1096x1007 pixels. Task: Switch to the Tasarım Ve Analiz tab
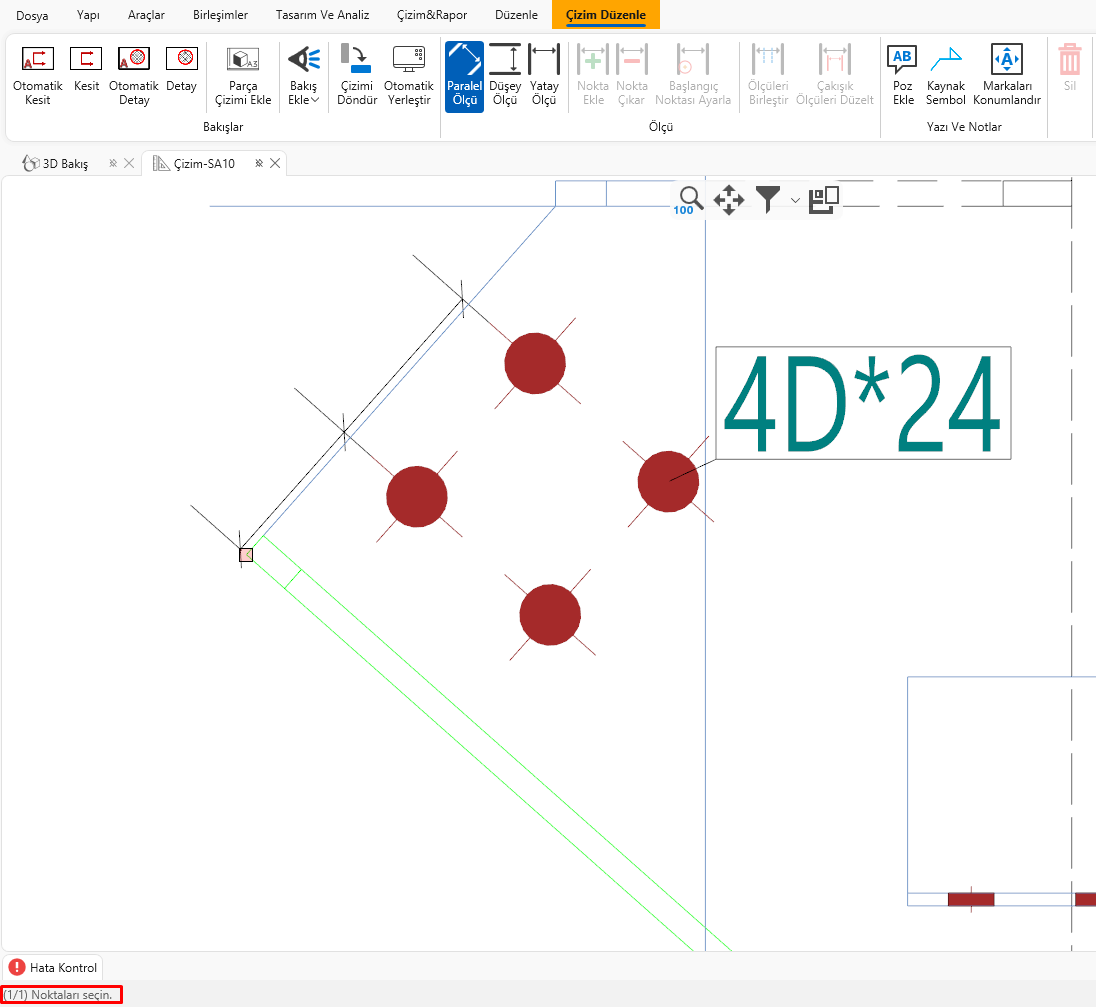coord(322,15)
